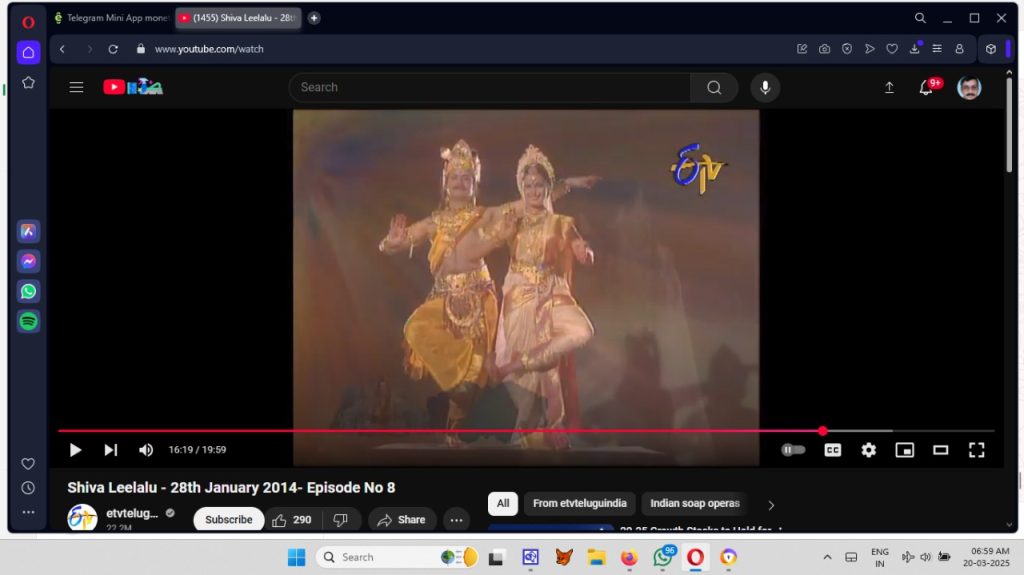Image resolution: width=1024 pixels, height=575 pixels.
Task: Open the YouTube account avatar menu
Action: pyautogui.click(x=969, y=87)
